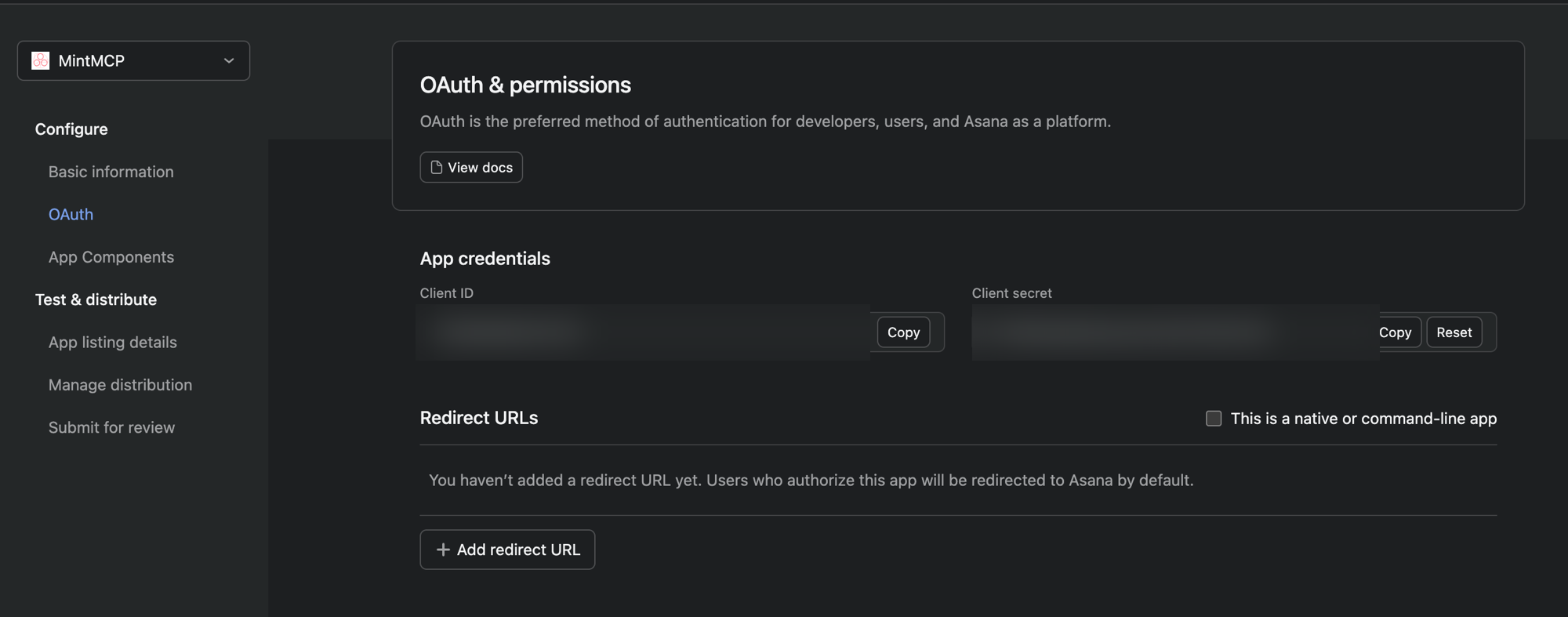Click the OAuth & permissions title
Image resolution: width=1568 pixels, height=617 pixels.
[525, 85]
